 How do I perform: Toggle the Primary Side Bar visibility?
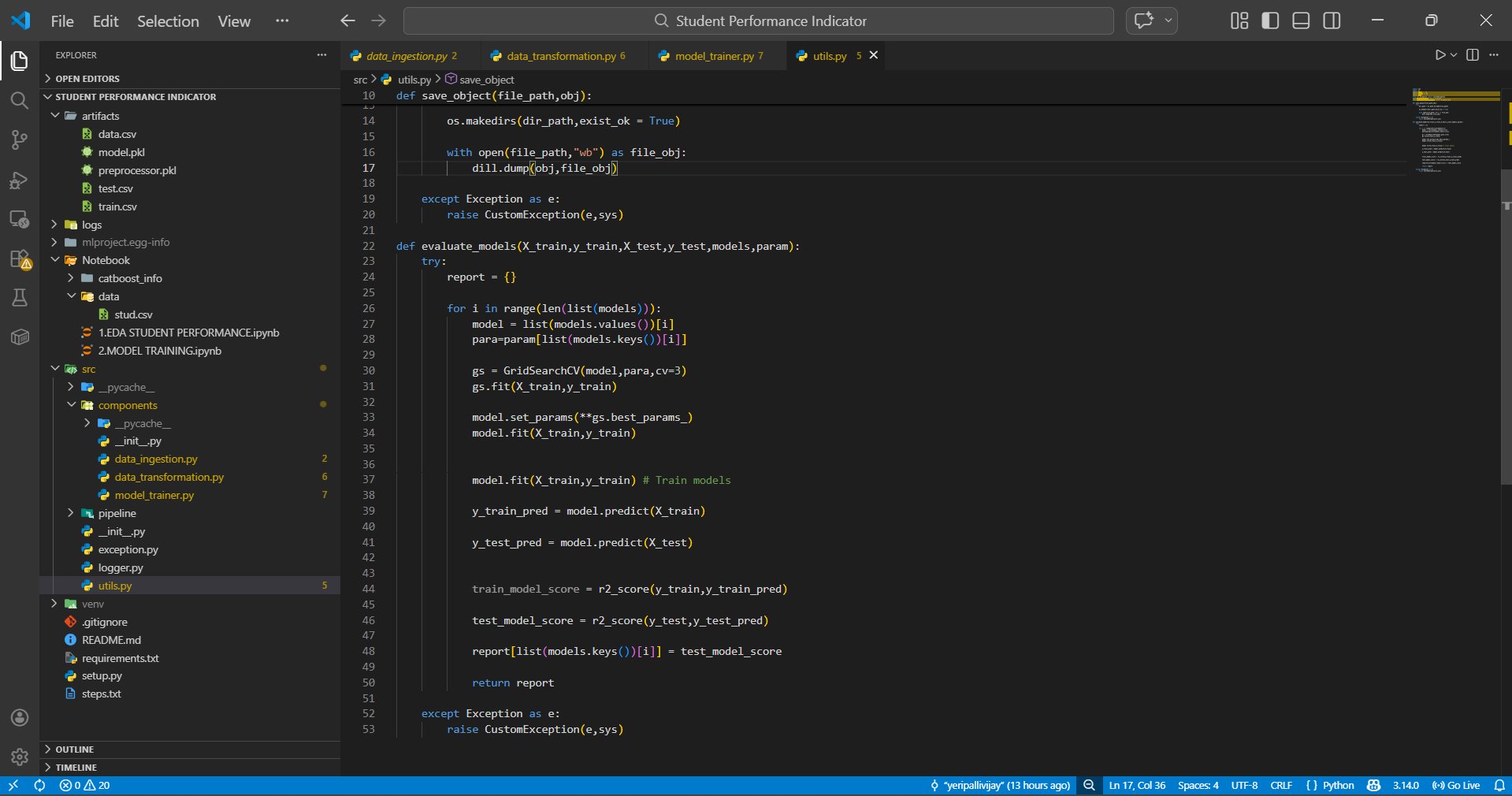tap(1270, 20)
